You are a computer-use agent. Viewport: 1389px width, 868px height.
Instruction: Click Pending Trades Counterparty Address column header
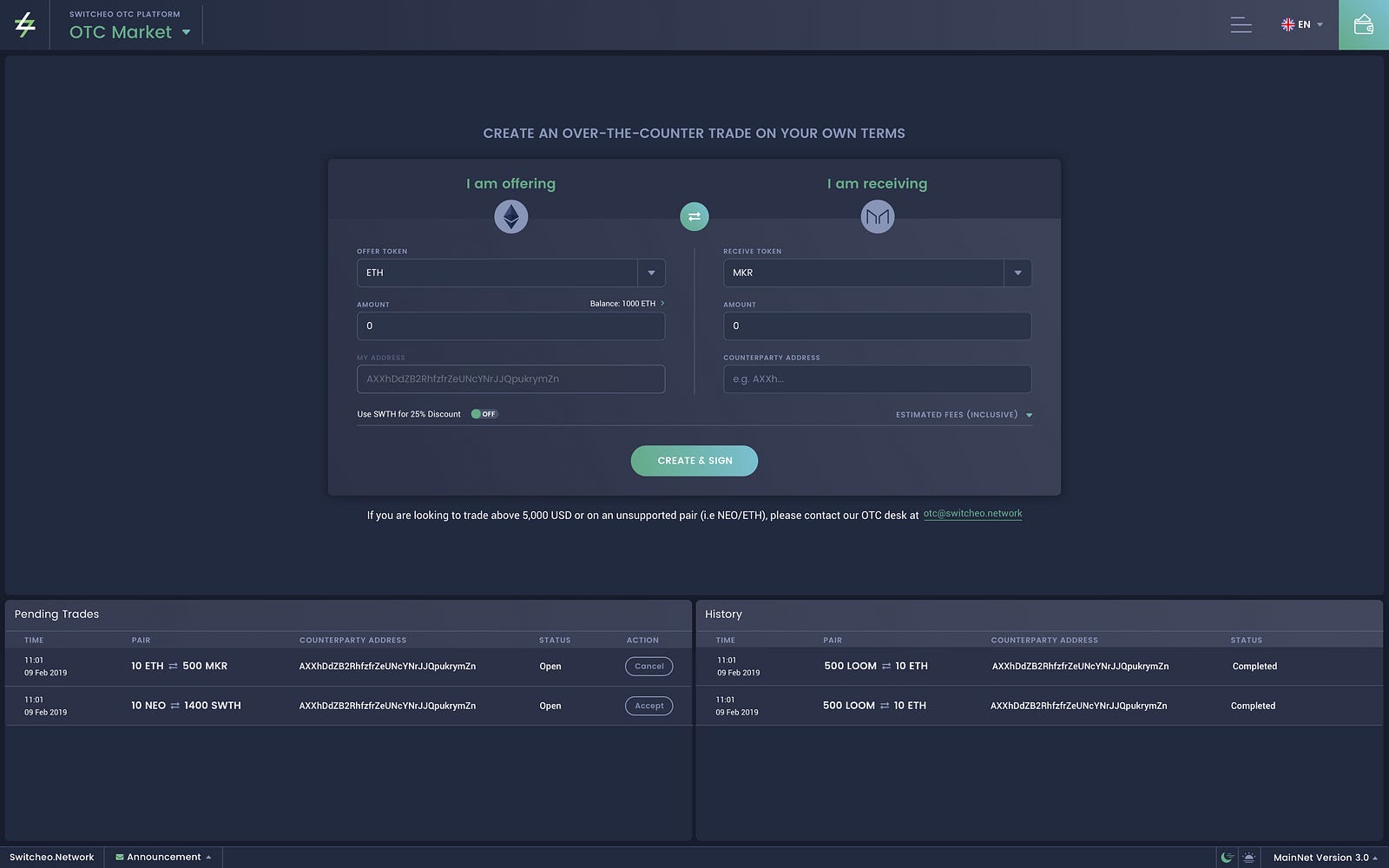(x=352, y=641)
